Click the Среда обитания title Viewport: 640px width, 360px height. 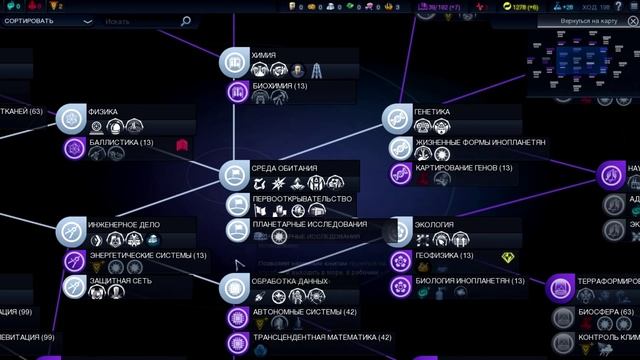pos(284,168)
